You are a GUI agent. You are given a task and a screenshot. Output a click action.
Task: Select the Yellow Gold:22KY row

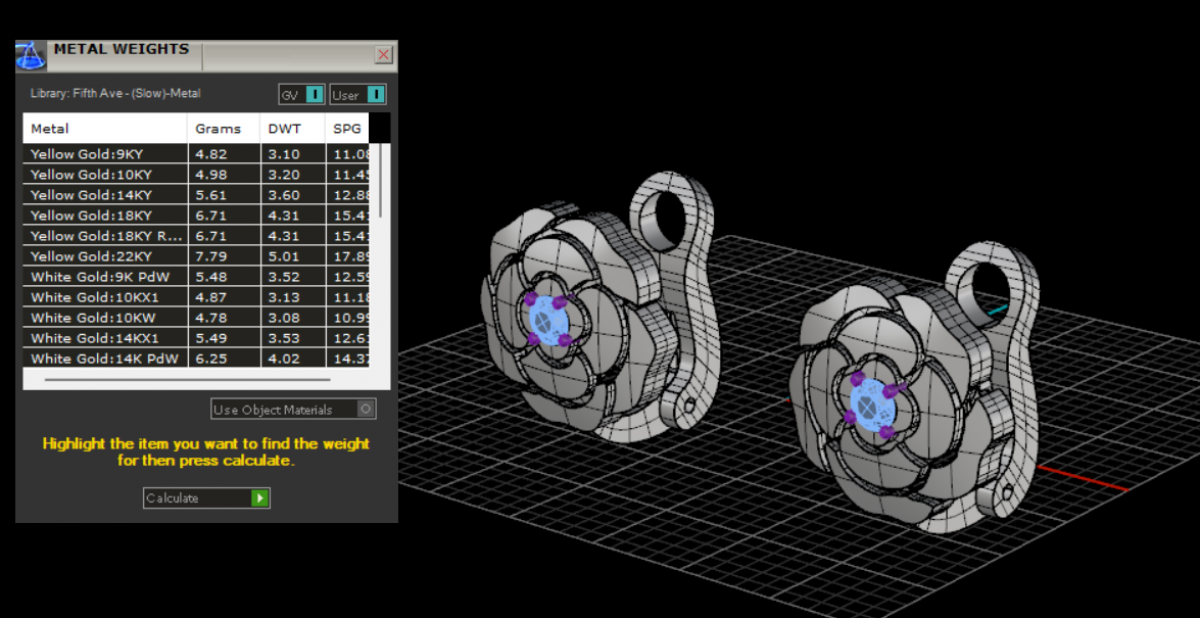pos(105,256)
